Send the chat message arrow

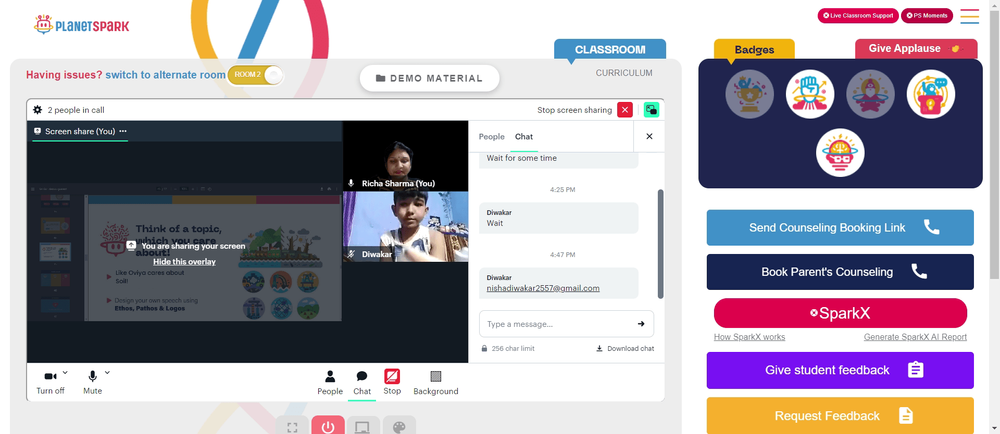click(641, 324)
